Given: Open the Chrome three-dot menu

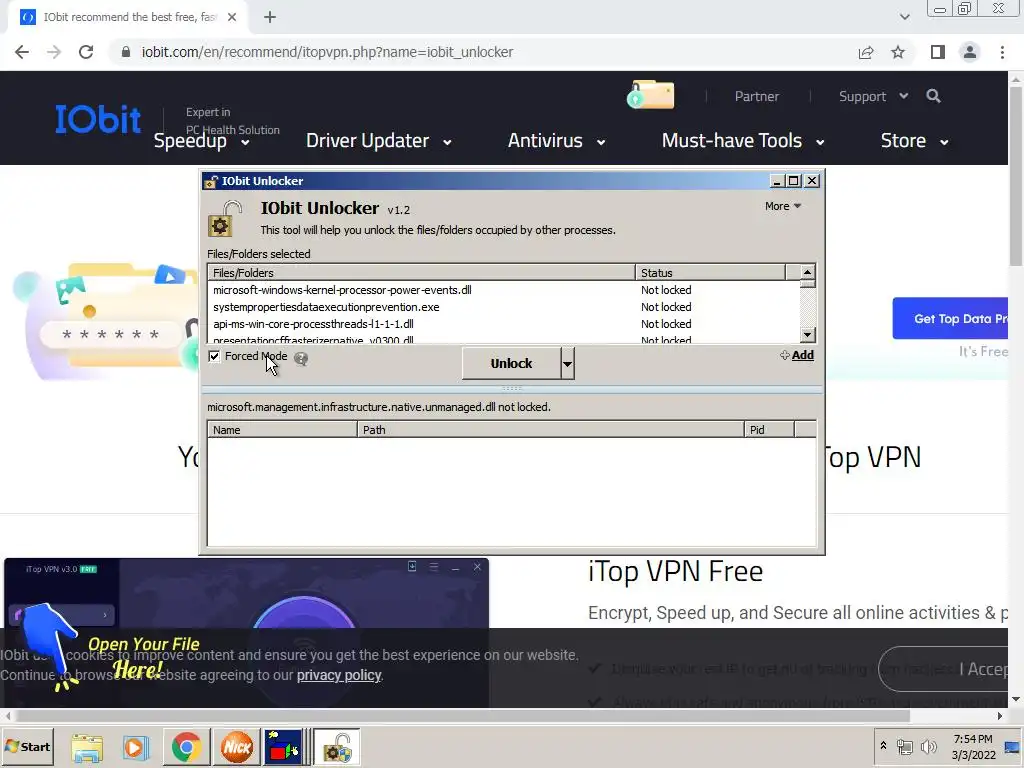Looking at the screenshot, I should (1002, 52).
